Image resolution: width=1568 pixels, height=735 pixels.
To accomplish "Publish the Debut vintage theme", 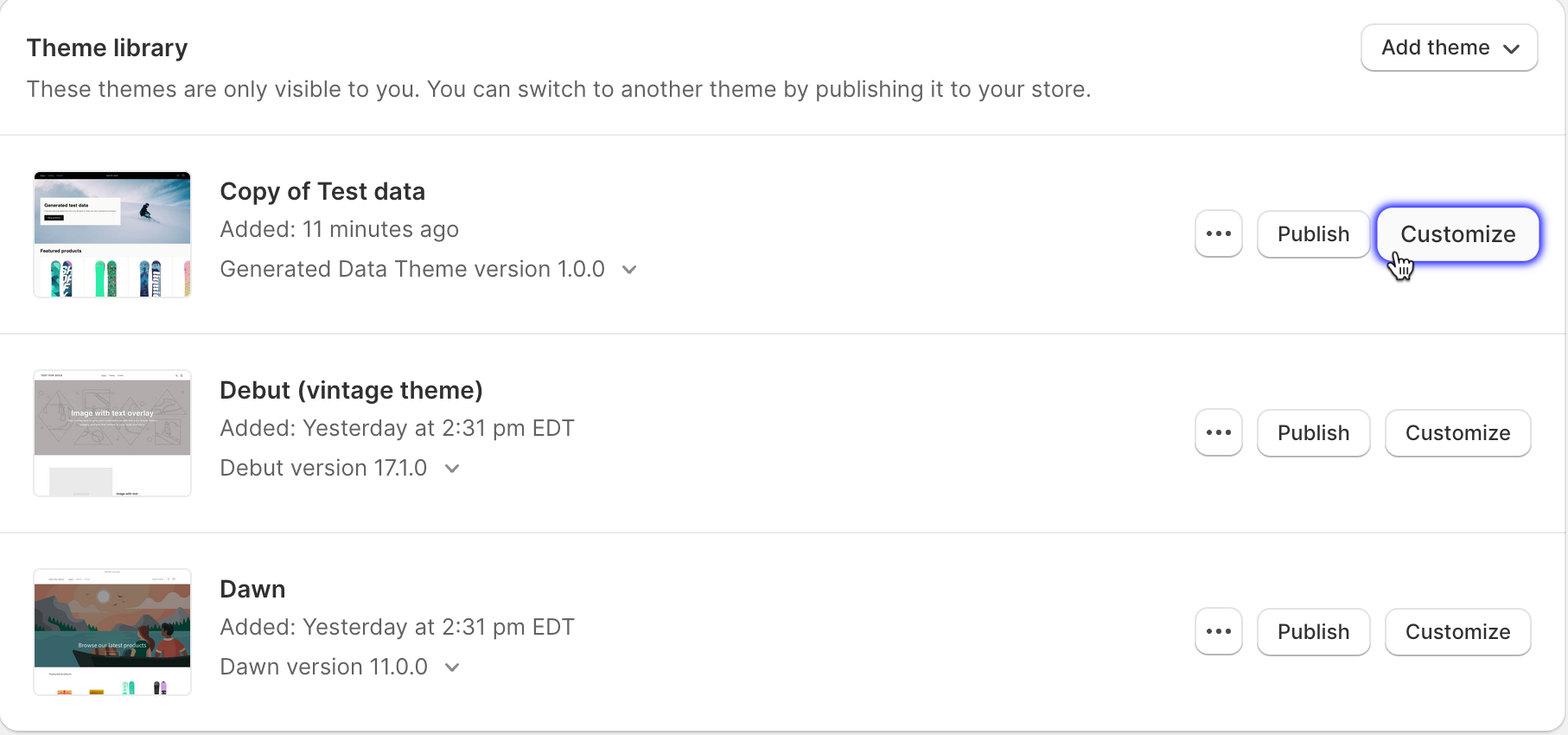I will (1313, 432).
